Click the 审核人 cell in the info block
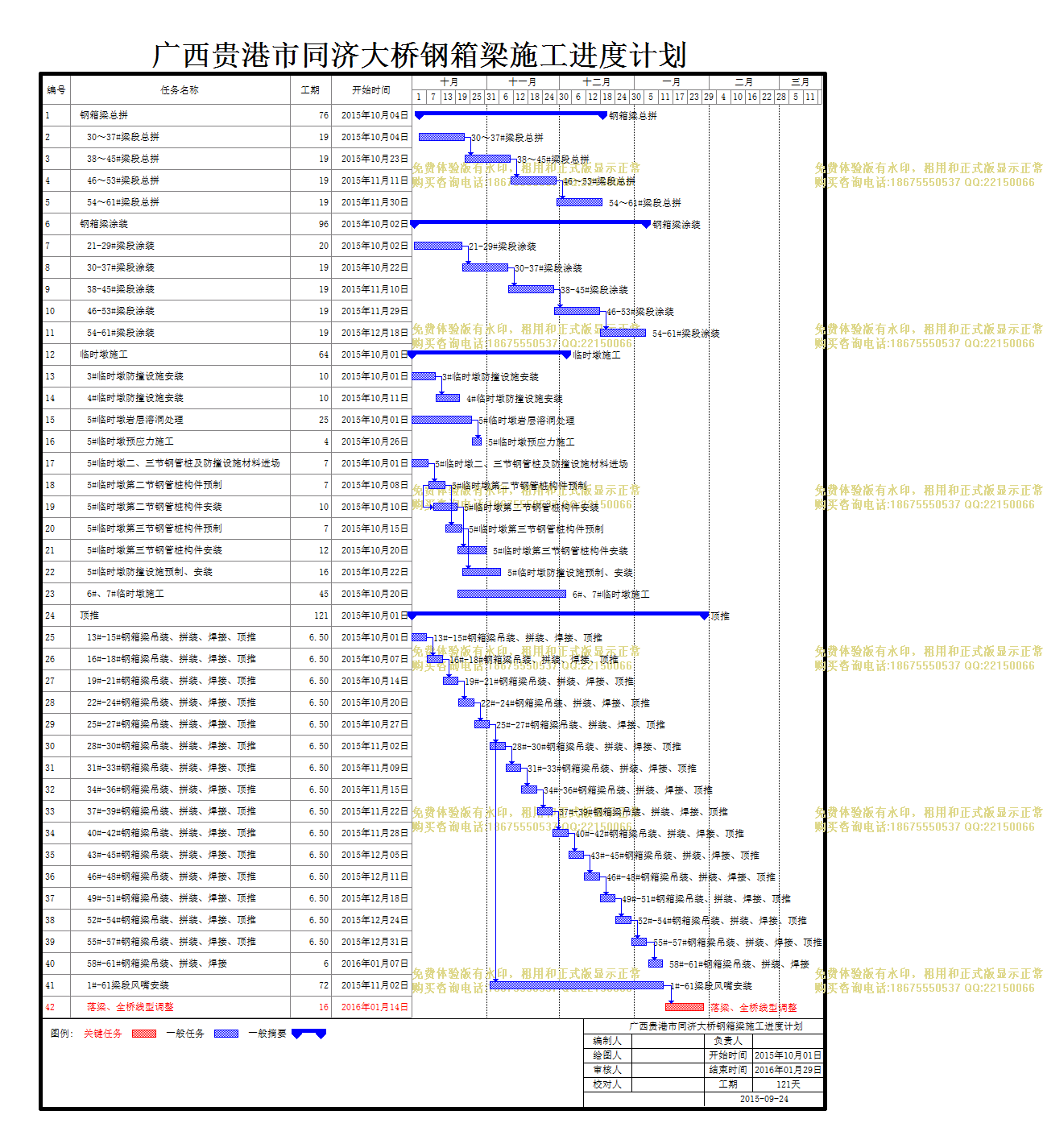 point(607,1070)
